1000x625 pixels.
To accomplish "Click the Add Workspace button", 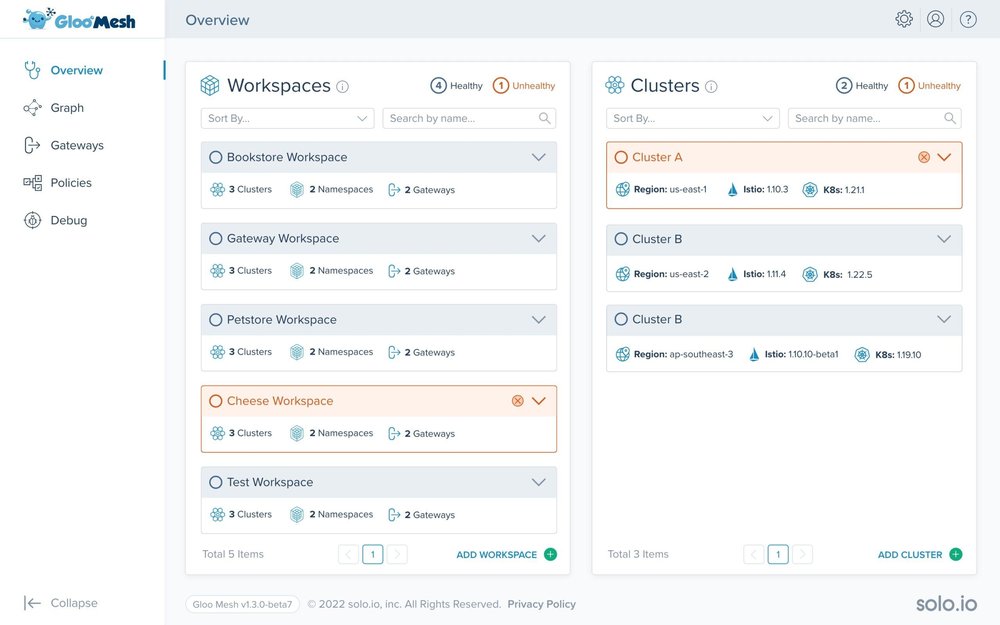I will [x=506, y=554].
